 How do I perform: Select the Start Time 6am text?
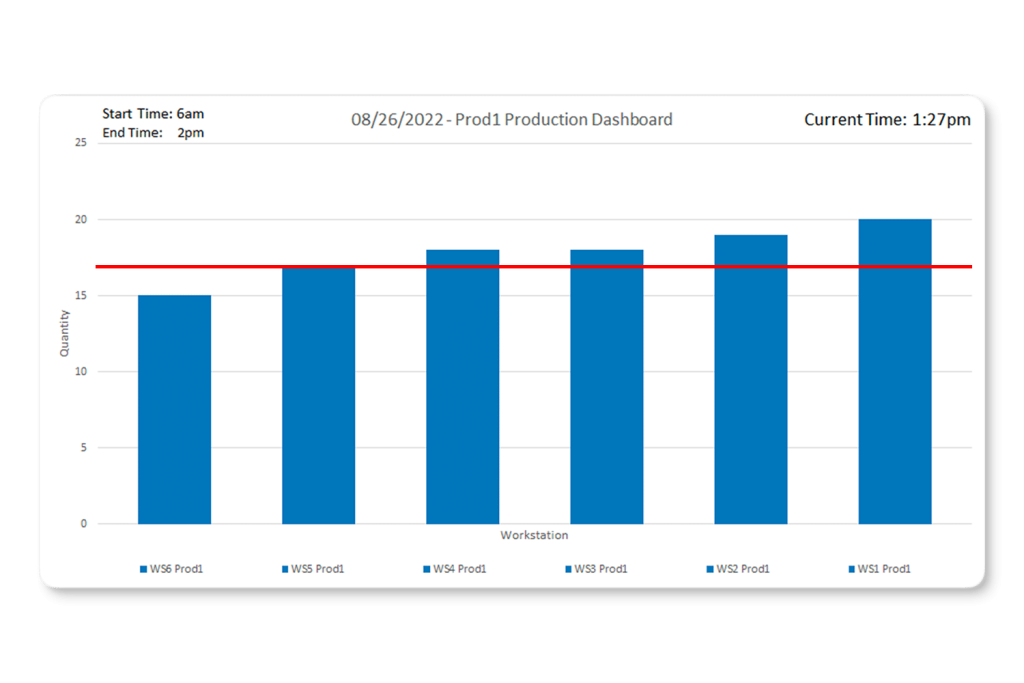click(153, 114)
